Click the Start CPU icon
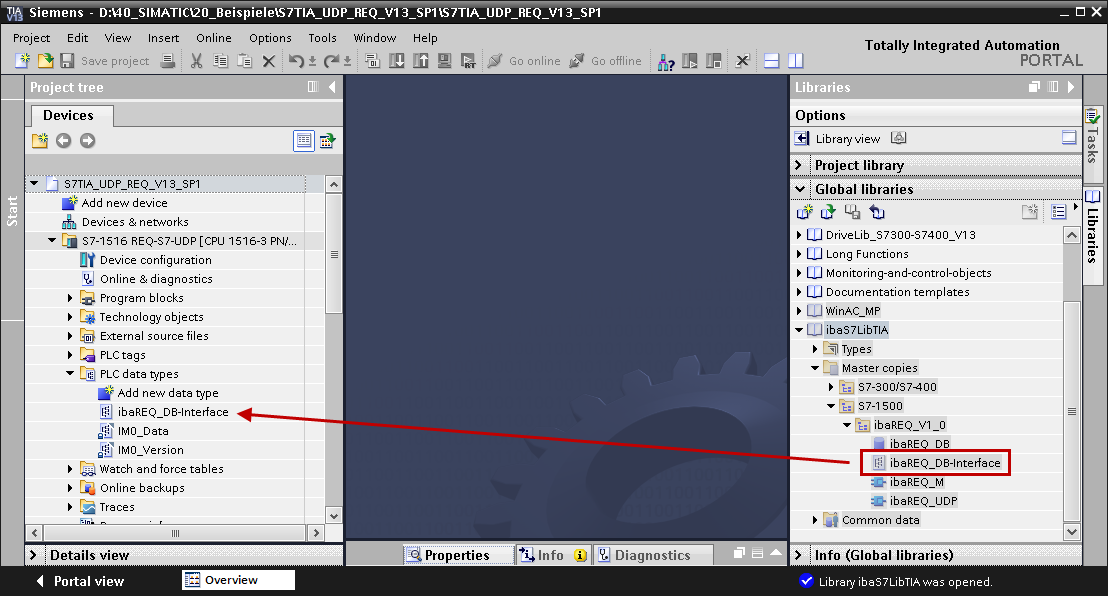The height and width of the screenshot is (596, 1108). point(690,61)
